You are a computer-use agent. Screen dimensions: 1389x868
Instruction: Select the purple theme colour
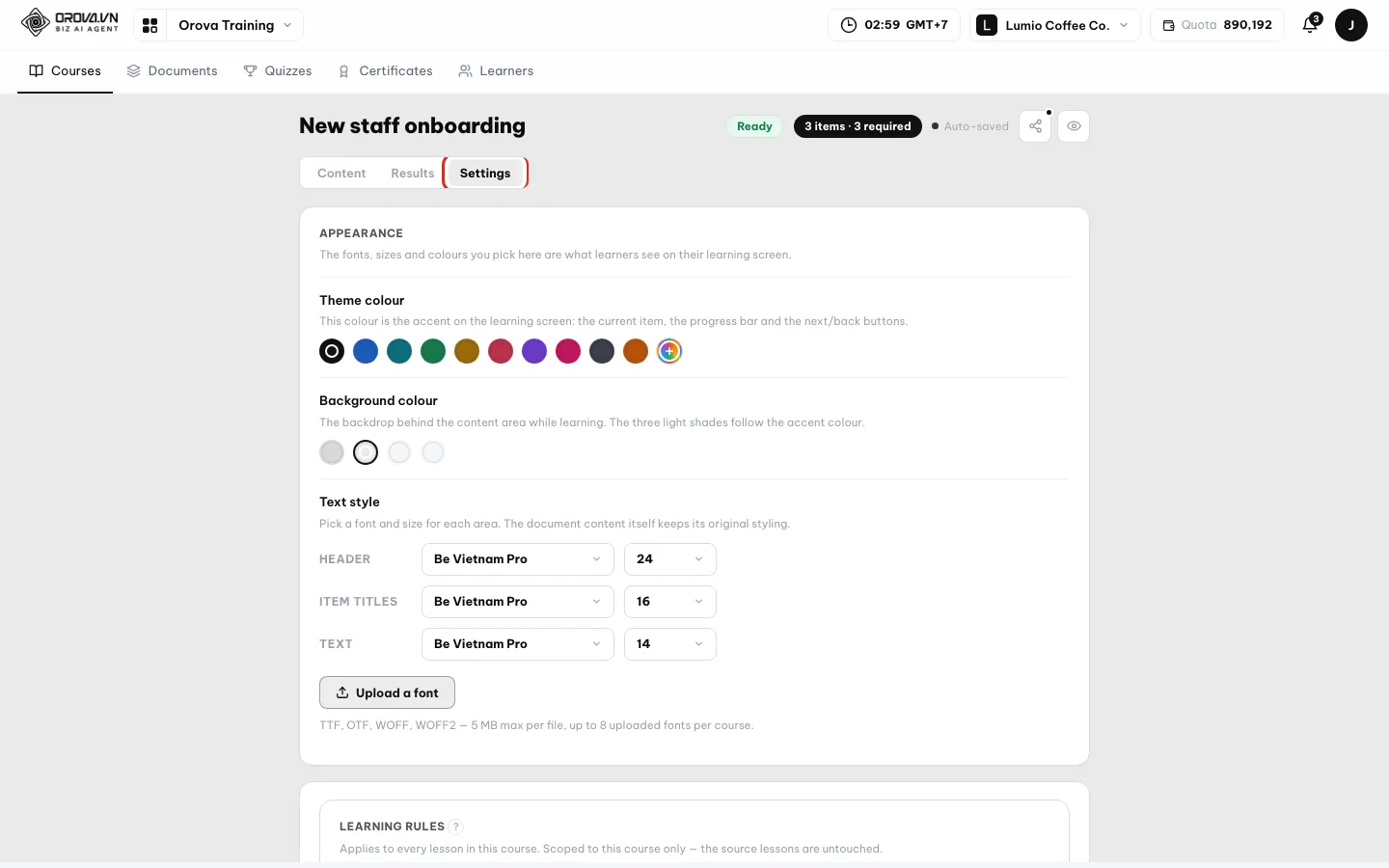534,351
